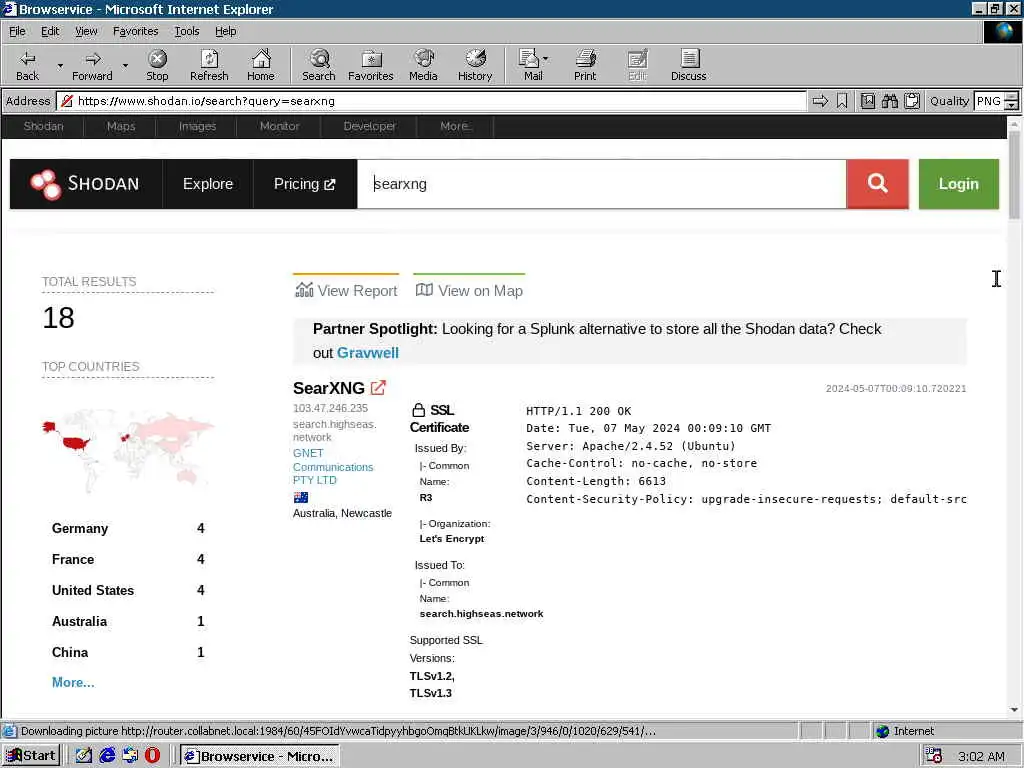This screenshot has width=1024, height=768.
Task: Open GNET Communications PTY LTD link
Action: pos(332,466)
